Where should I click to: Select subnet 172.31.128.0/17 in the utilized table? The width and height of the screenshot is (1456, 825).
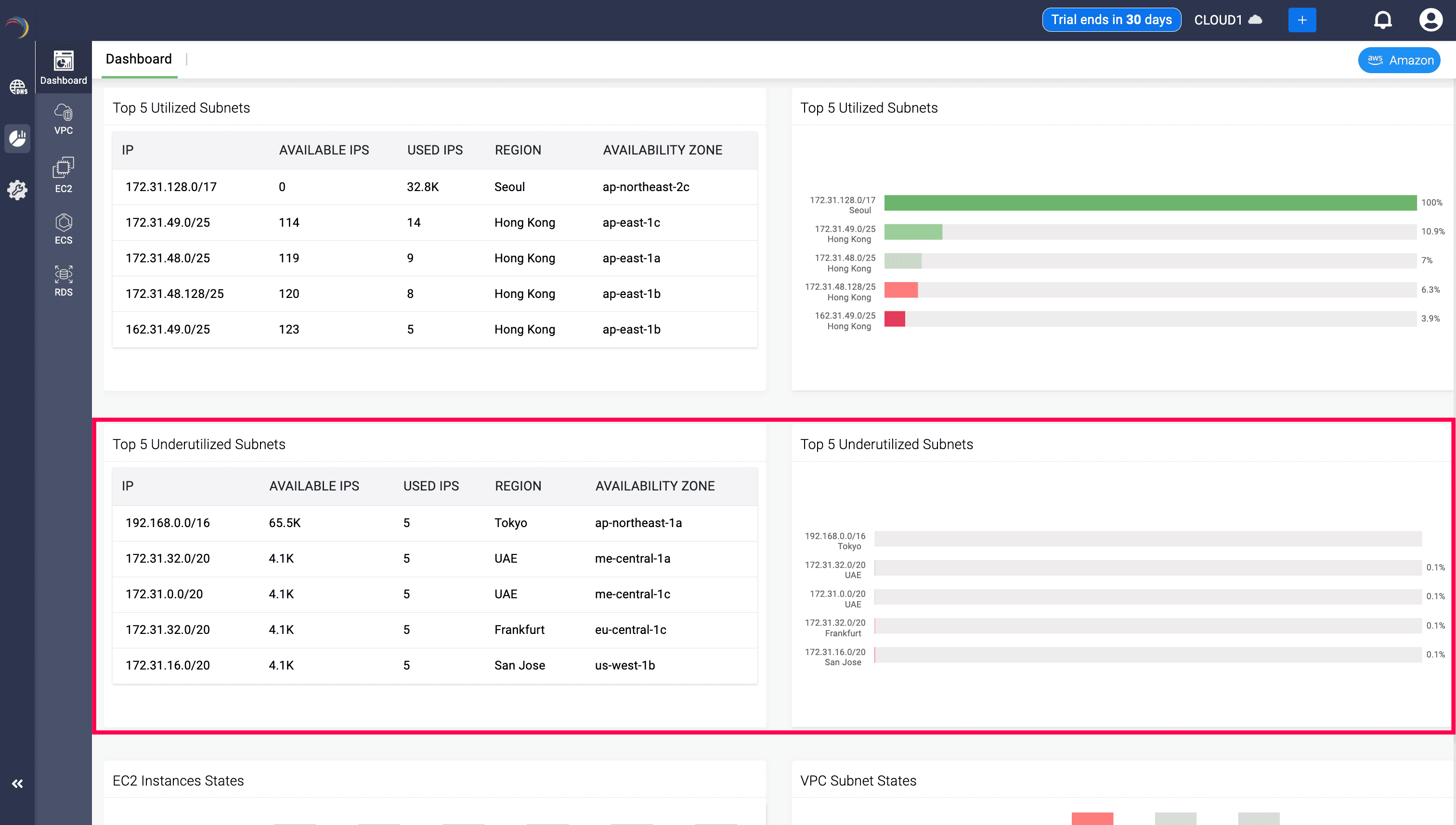click(x=170, y=186)
